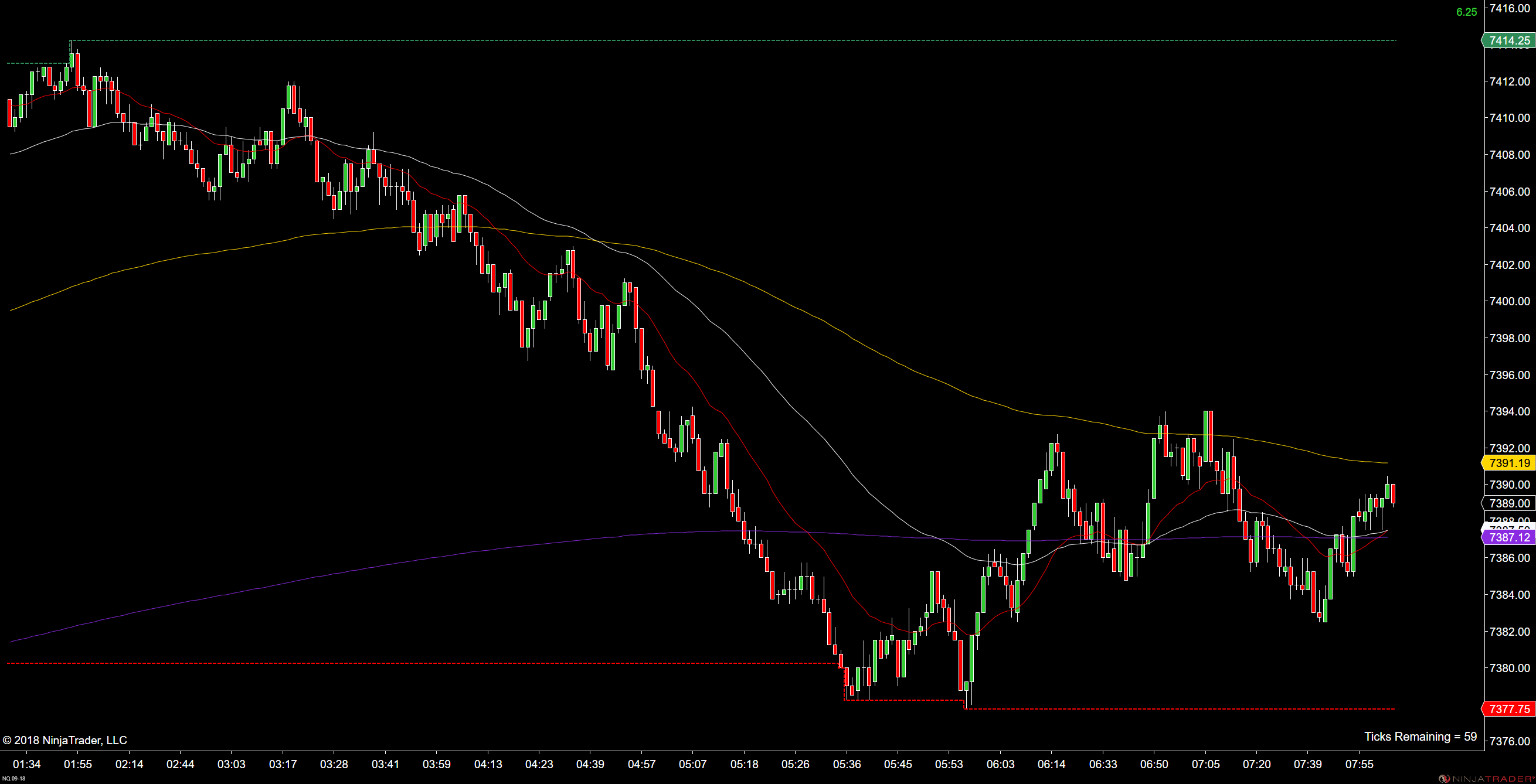Click the 7376.00 price axis label

click(1510, 742)
